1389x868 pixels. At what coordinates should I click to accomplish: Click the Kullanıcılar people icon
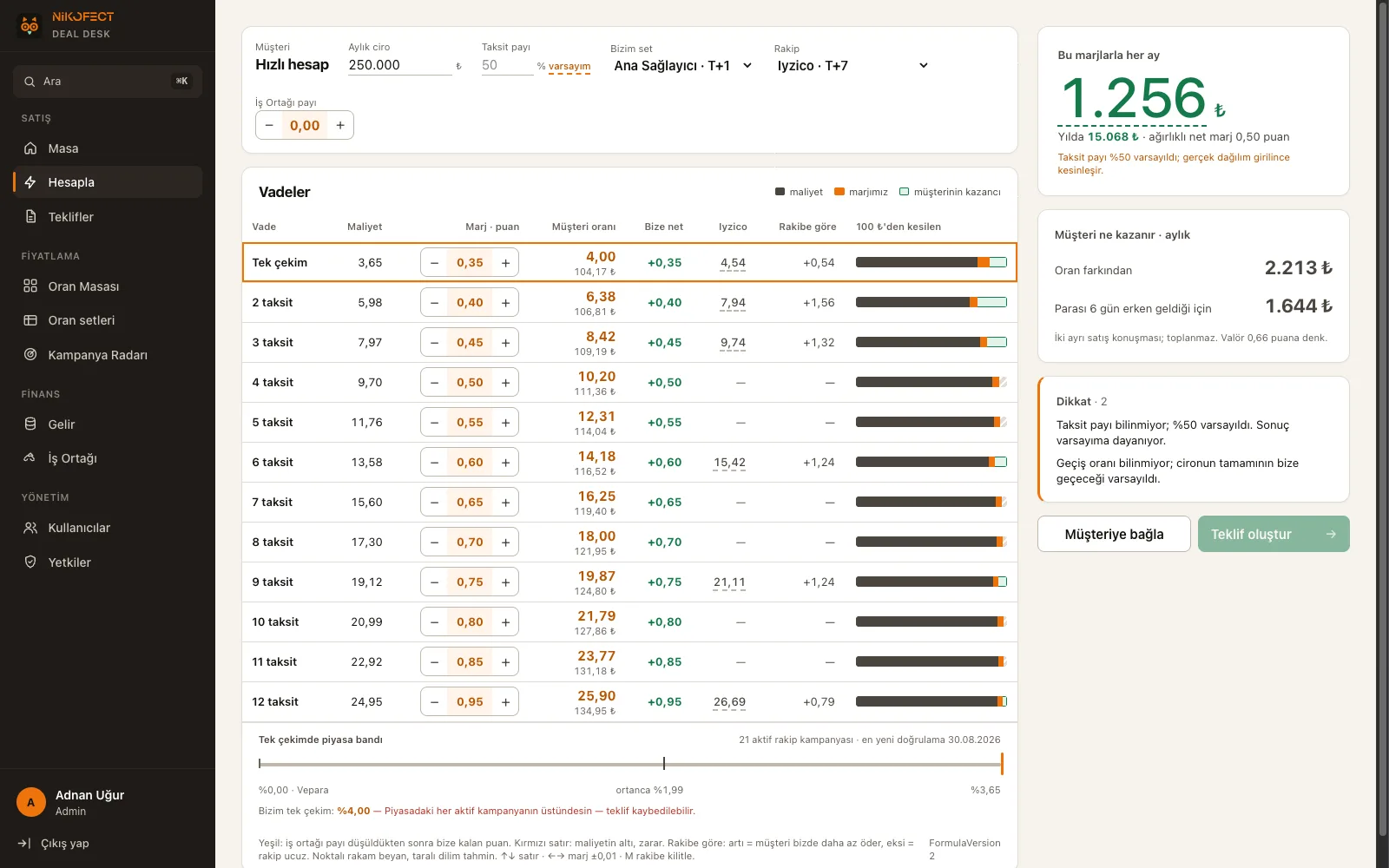click(x=30, y=528)
